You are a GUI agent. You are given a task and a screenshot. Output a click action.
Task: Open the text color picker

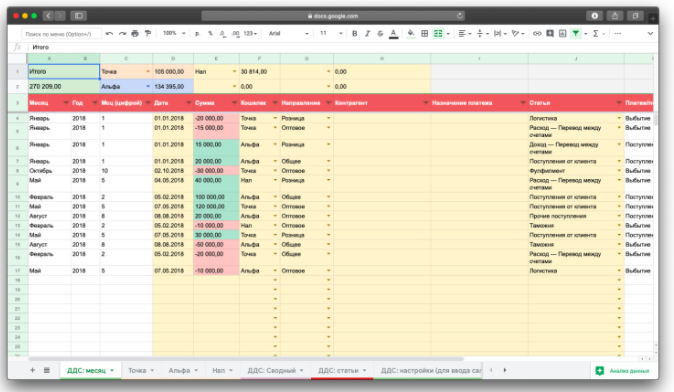393,34
